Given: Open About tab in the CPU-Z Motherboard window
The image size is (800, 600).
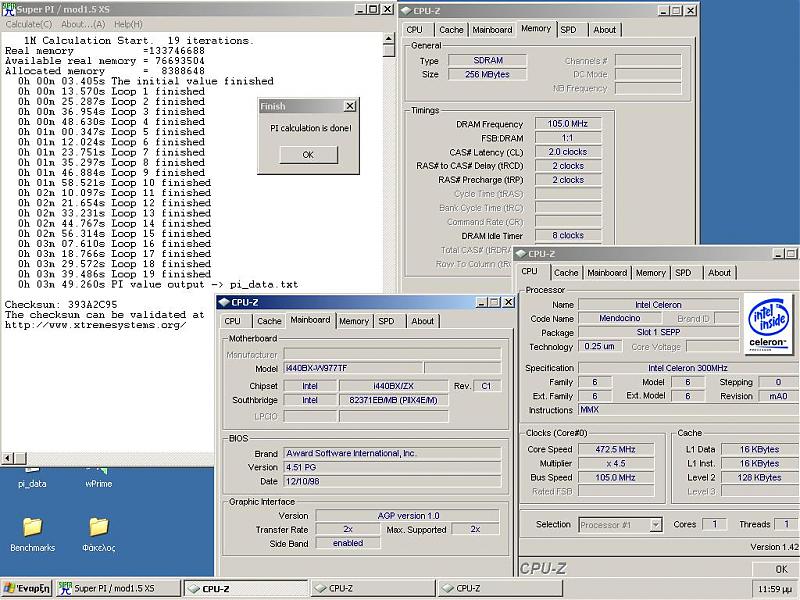Looking at the screenshot, I should [x=422, y=321].
